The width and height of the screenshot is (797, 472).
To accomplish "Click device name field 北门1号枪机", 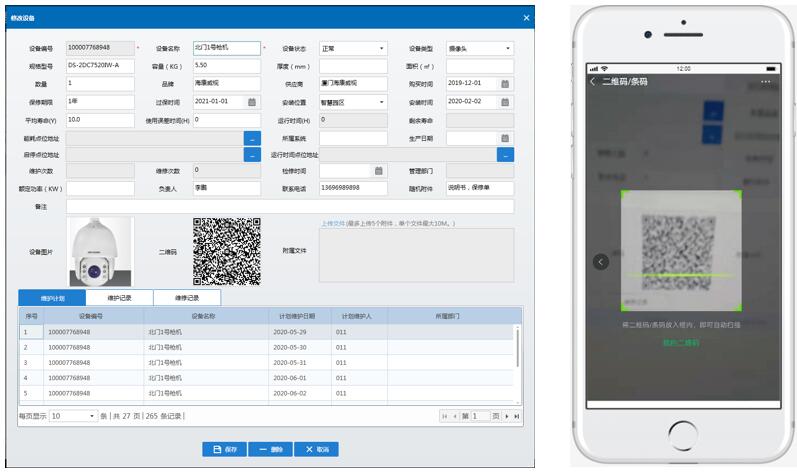I will tap(227, 48).
